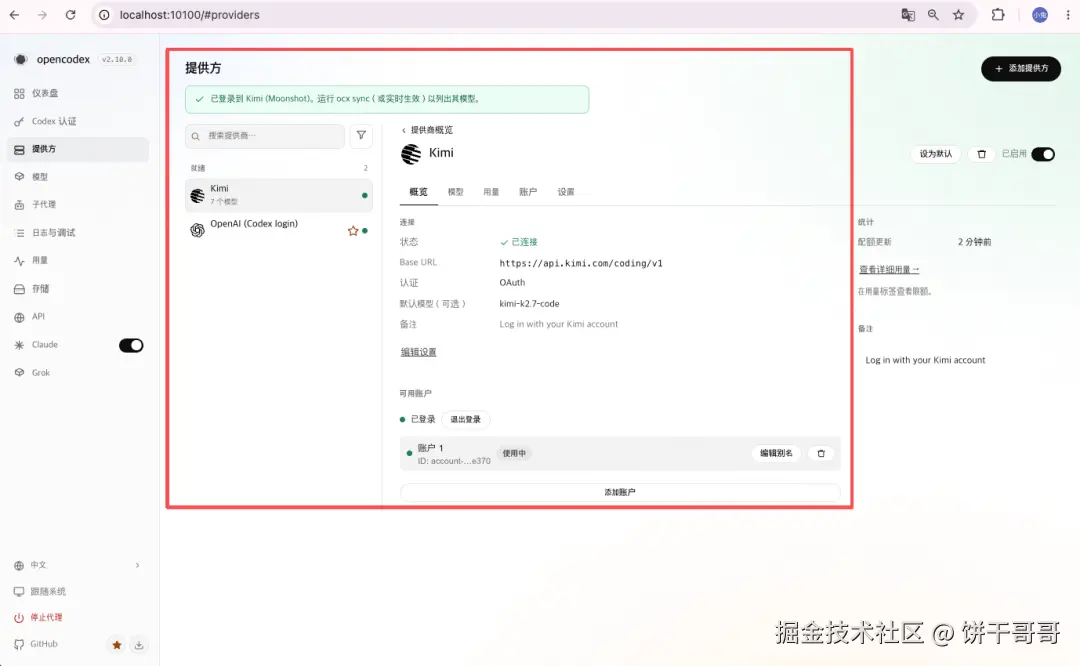The height and width of the screenshot is (666, 1080).
Task: Click the 存储 sidebar storage icon
Action: pyautogui.click(x=19, y=289)
